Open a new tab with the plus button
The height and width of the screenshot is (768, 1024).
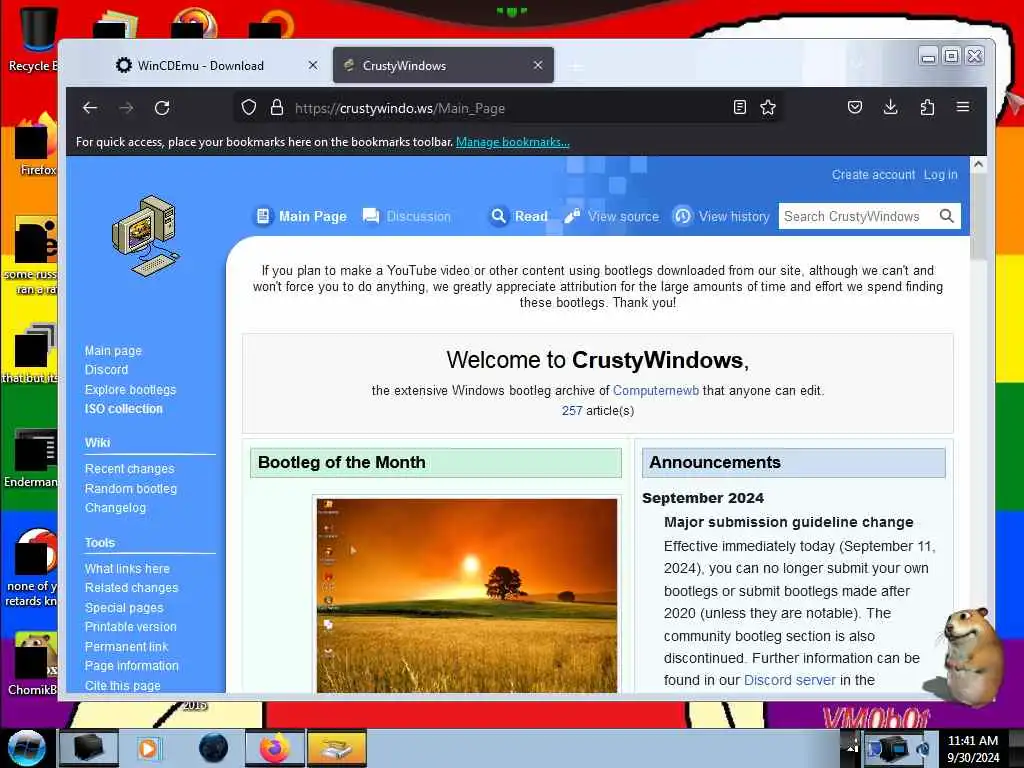point(576,66)
